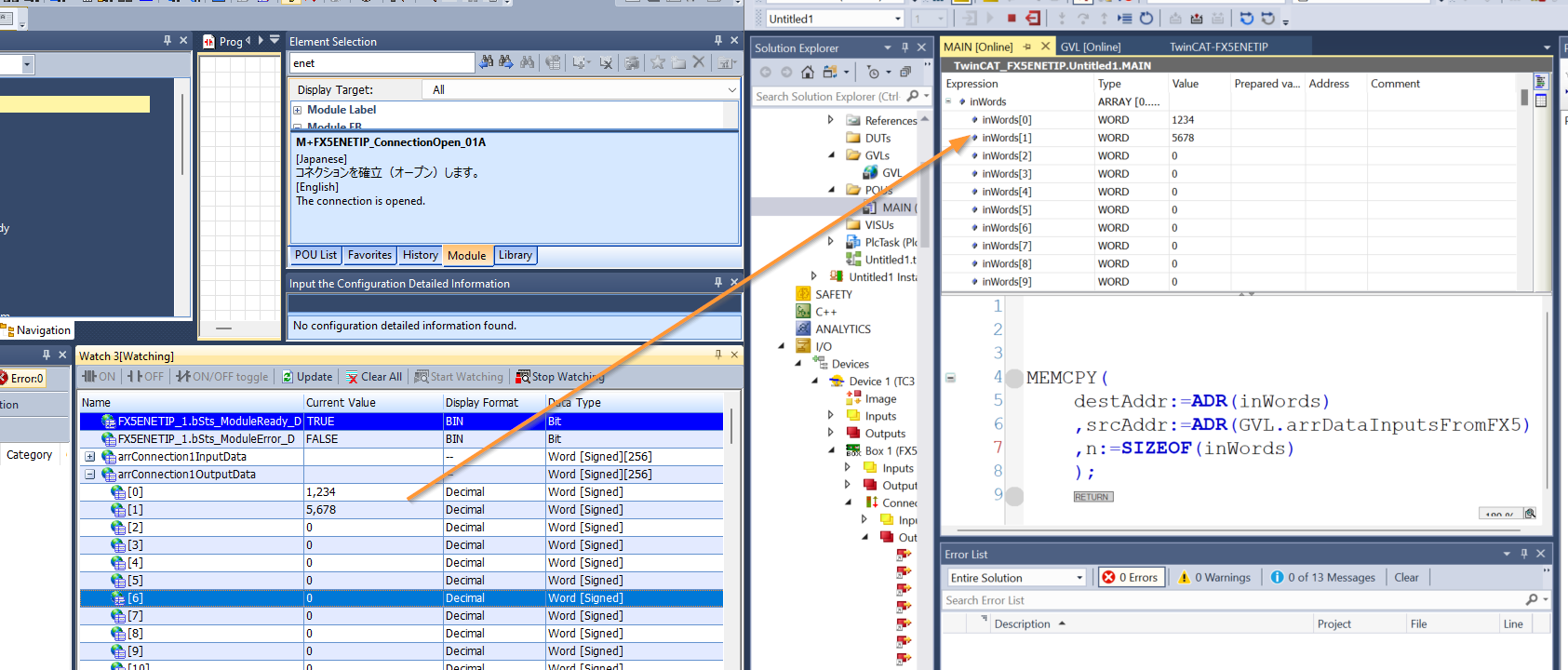Click the red Logout icon in TwinCAT toolbar
1568x670 pixels.
point(1033,19)
